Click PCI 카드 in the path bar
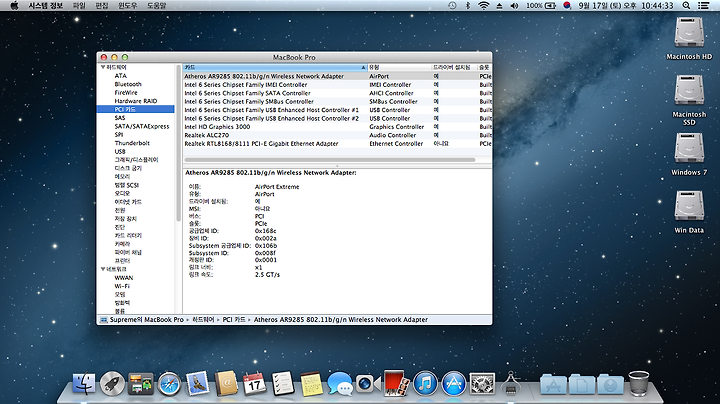Viewport: 720px width, 404px height. [x=234, y=320]
